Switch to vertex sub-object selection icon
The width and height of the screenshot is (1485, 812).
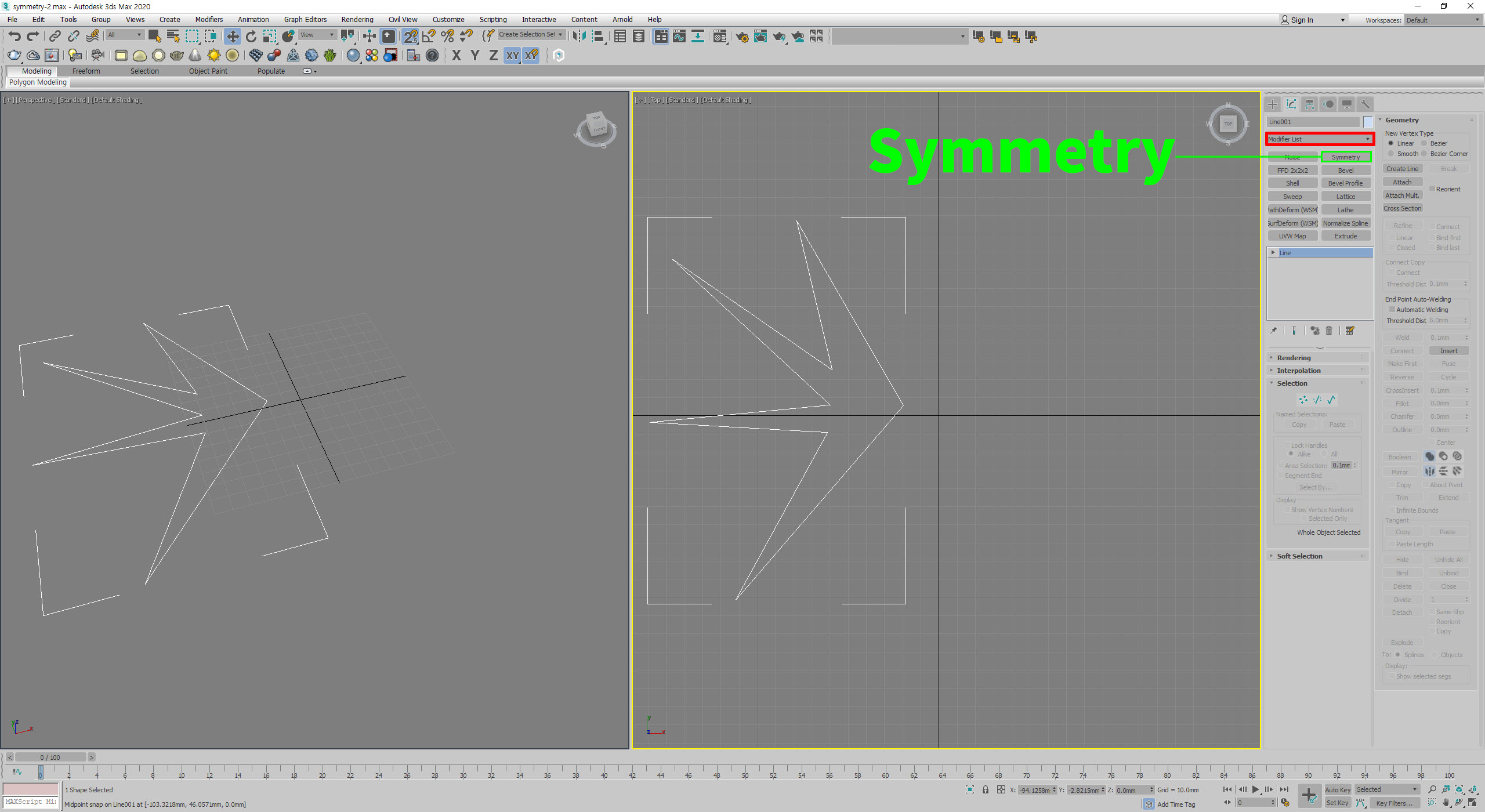1303,400
